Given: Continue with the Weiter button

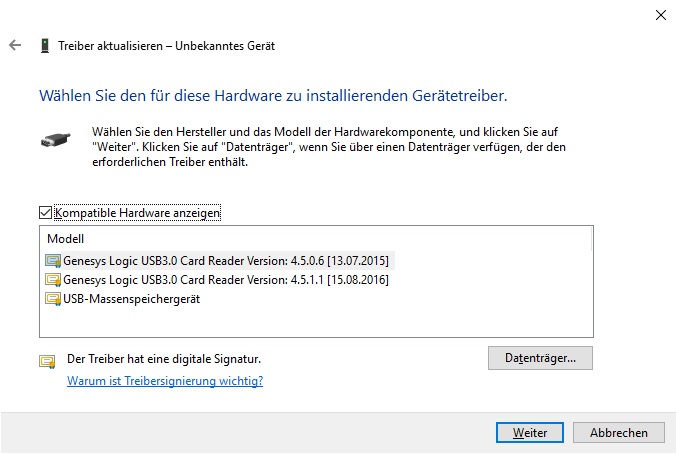Looking at the screenshot, I should pos(530,432).
